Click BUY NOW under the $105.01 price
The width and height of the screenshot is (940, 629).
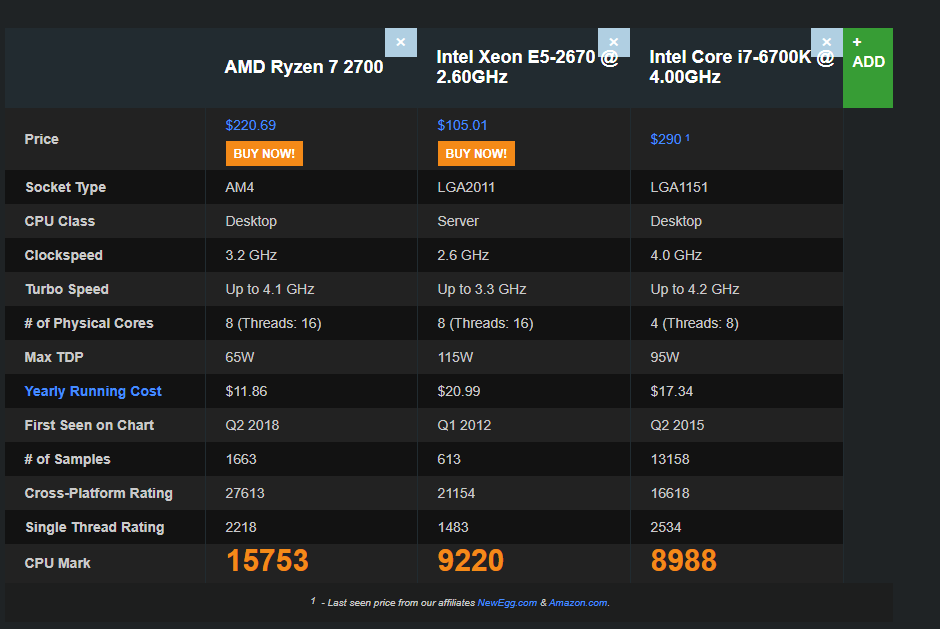476,154
